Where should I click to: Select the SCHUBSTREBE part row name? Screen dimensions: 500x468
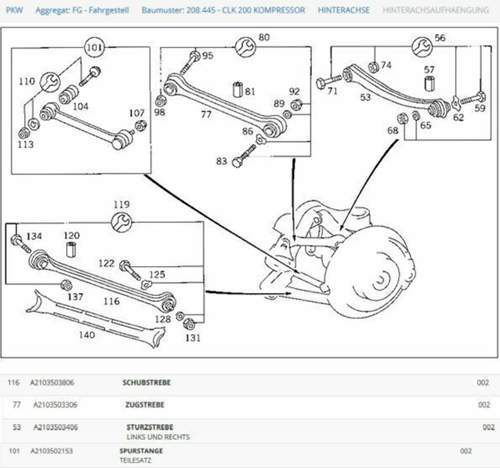click(x=146, y=382)
